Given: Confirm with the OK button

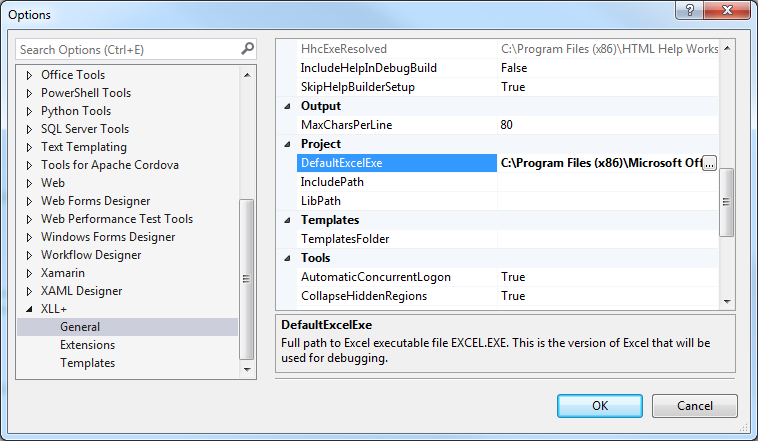Looking at the screenshot, I should 600,406.
